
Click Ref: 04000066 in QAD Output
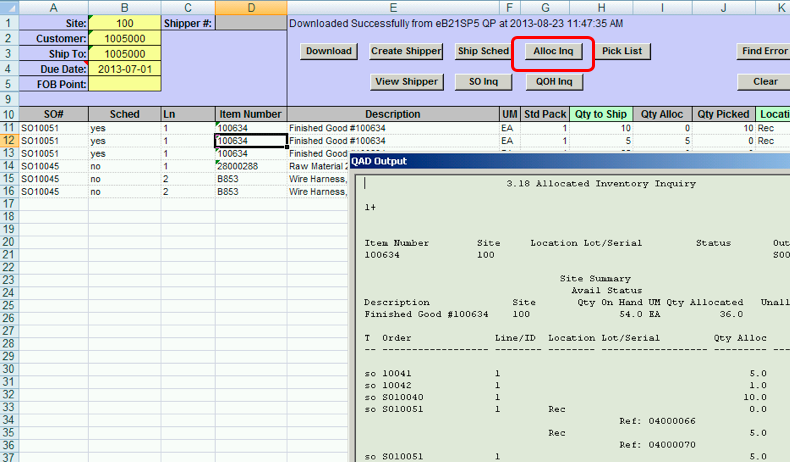point(657,421)
